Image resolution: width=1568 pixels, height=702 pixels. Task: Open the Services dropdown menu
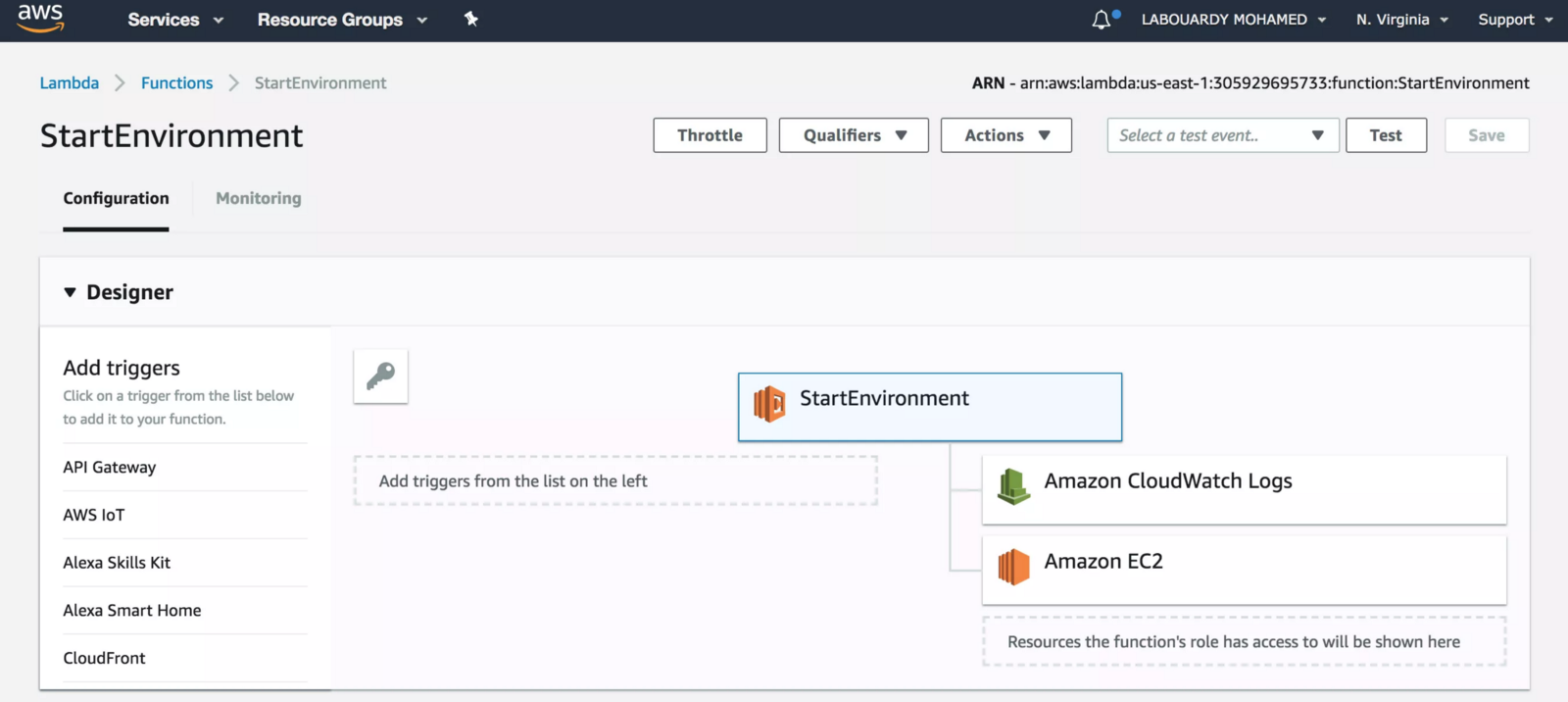pos(175,20)
